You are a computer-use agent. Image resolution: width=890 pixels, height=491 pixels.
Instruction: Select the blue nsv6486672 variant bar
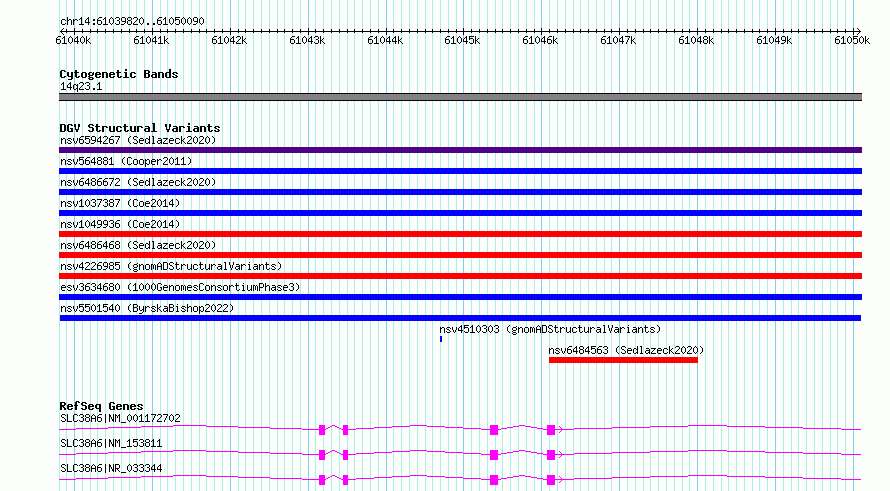460,192
